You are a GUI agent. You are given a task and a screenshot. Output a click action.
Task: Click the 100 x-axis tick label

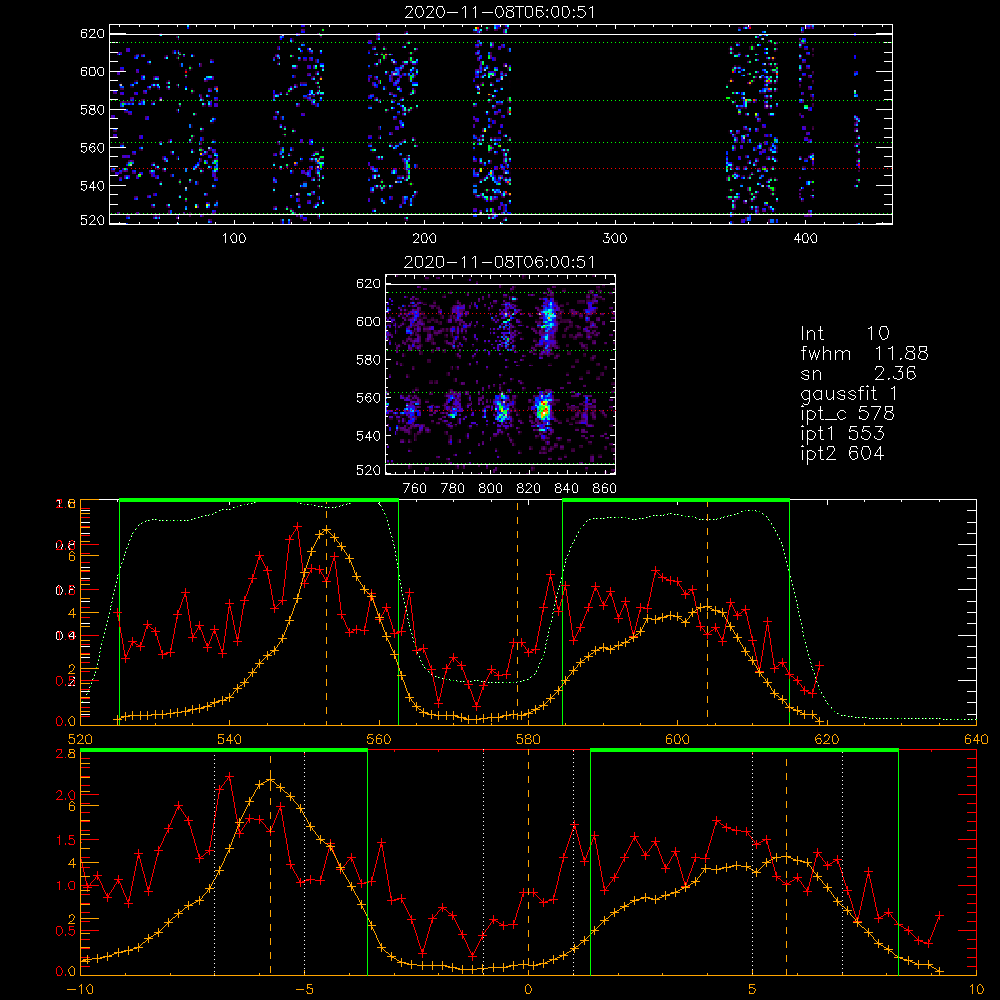pos(234,239)
